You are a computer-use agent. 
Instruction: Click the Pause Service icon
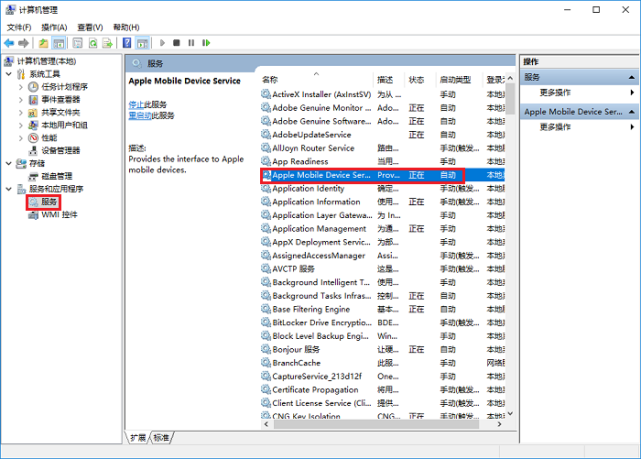[191, 43]
